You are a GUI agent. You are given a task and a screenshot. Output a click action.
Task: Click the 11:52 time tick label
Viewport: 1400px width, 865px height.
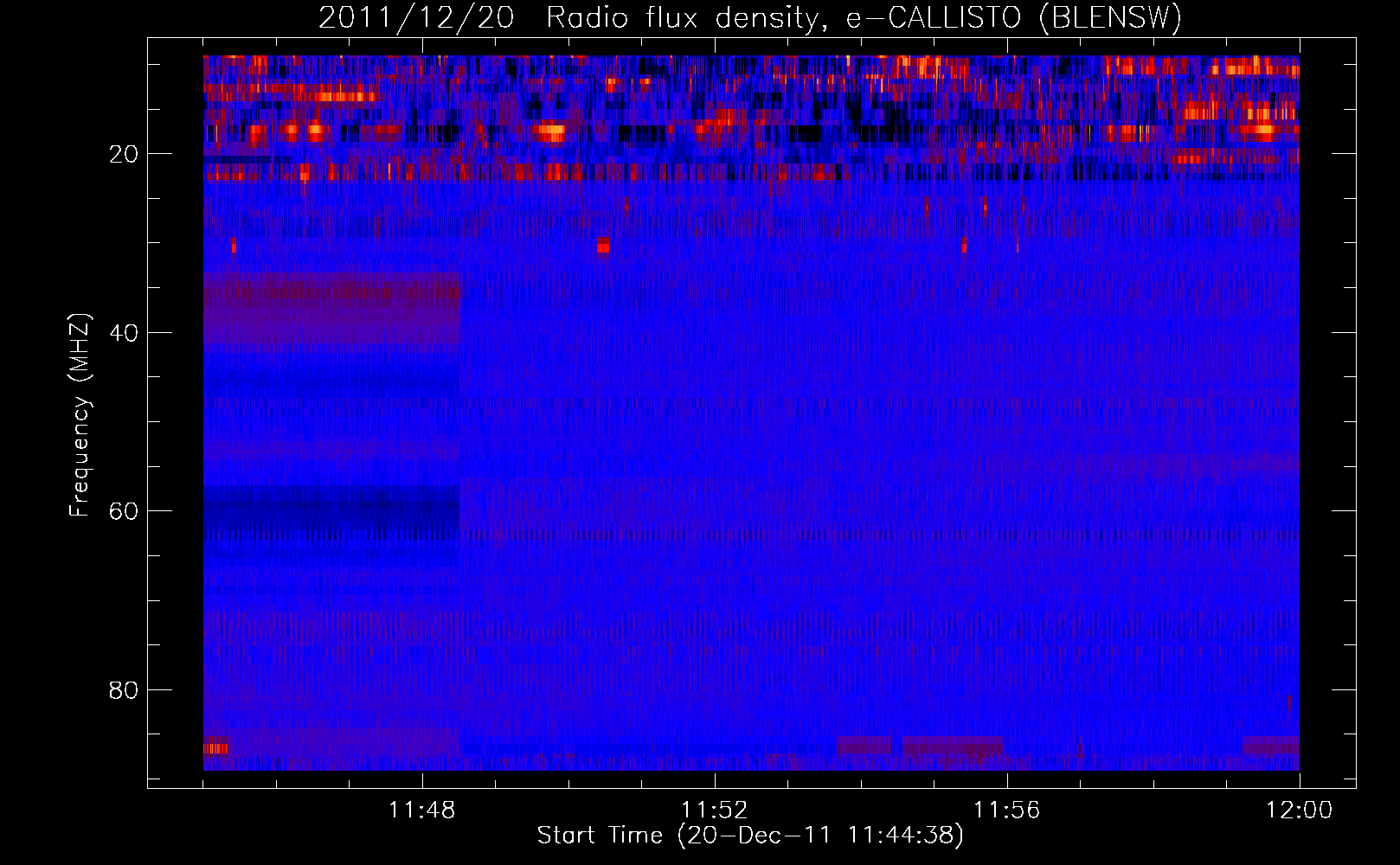coord(715,811)
